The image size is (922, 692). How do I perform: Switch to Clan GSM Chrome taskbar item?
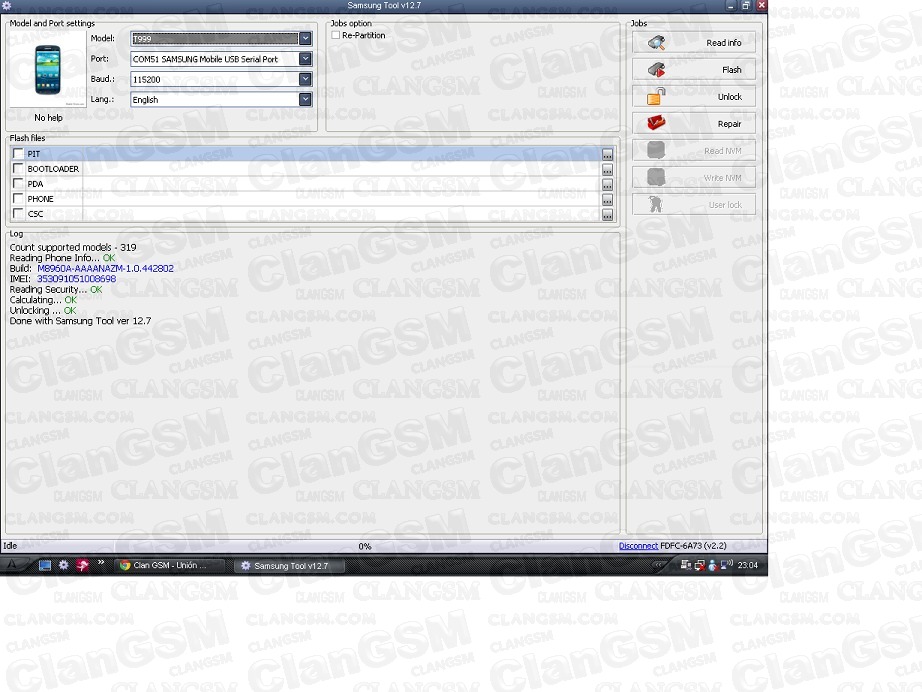click(169, 566)
